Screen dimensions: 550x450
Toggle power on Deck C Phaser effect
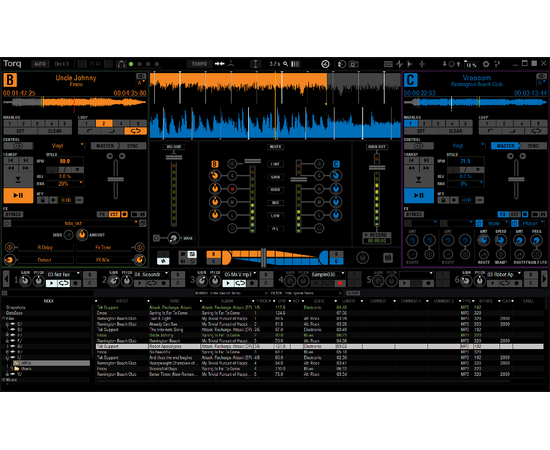click(515, 223)
